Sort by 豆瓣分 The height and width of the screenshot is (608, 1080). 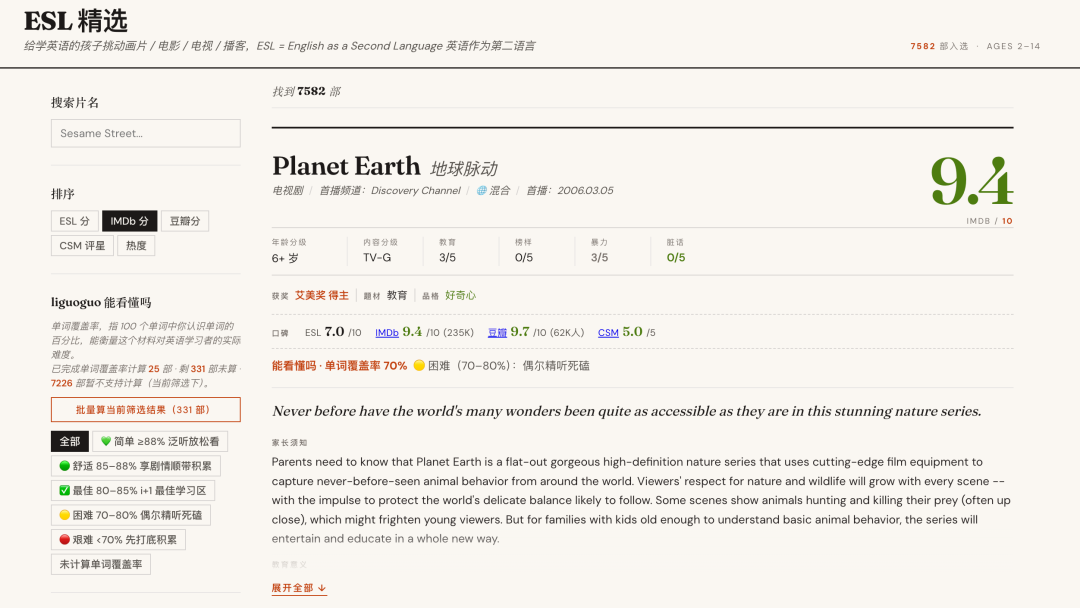tap(184, 221)
